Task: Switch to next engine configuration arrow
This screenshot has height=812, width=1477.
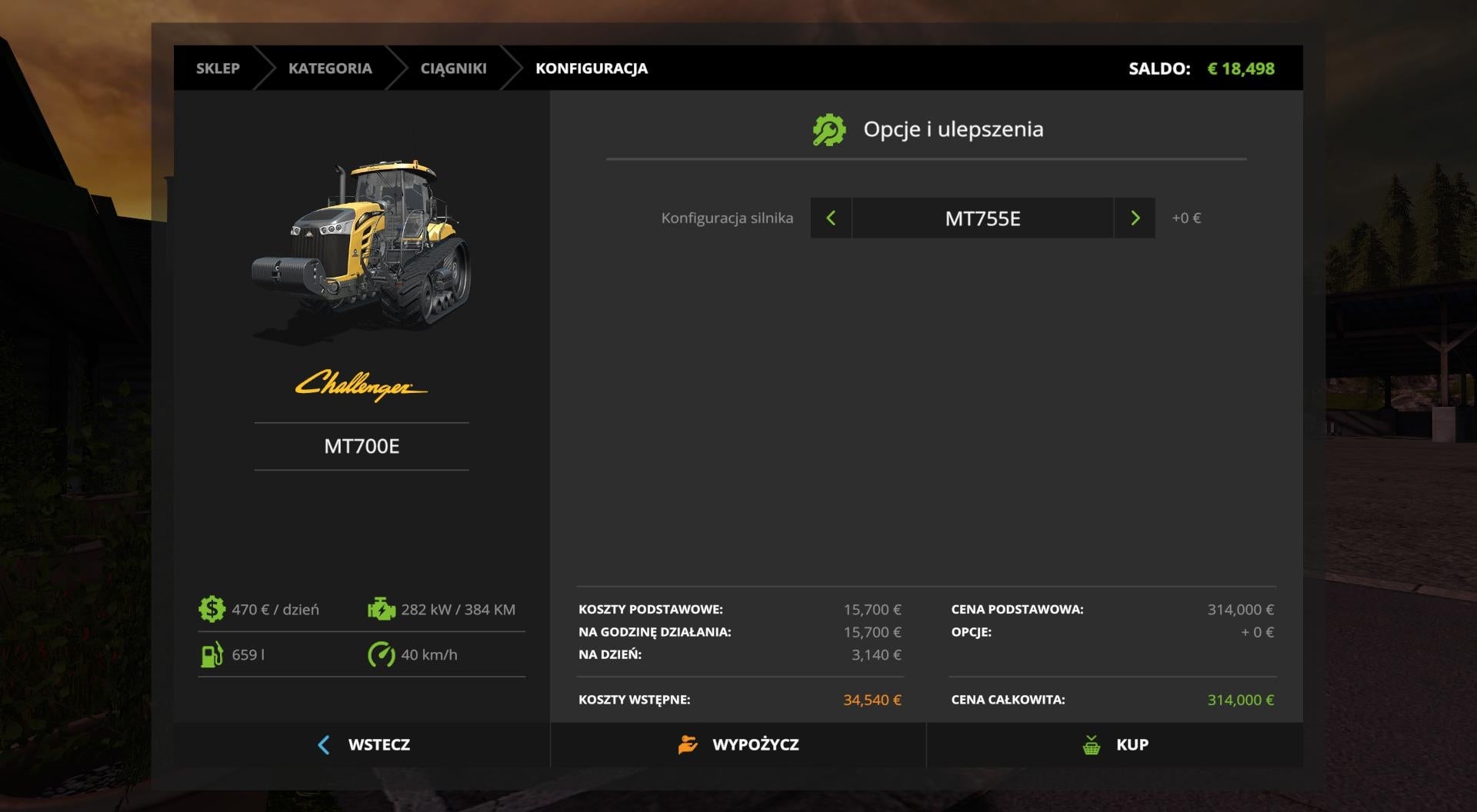Action: 1135,218
